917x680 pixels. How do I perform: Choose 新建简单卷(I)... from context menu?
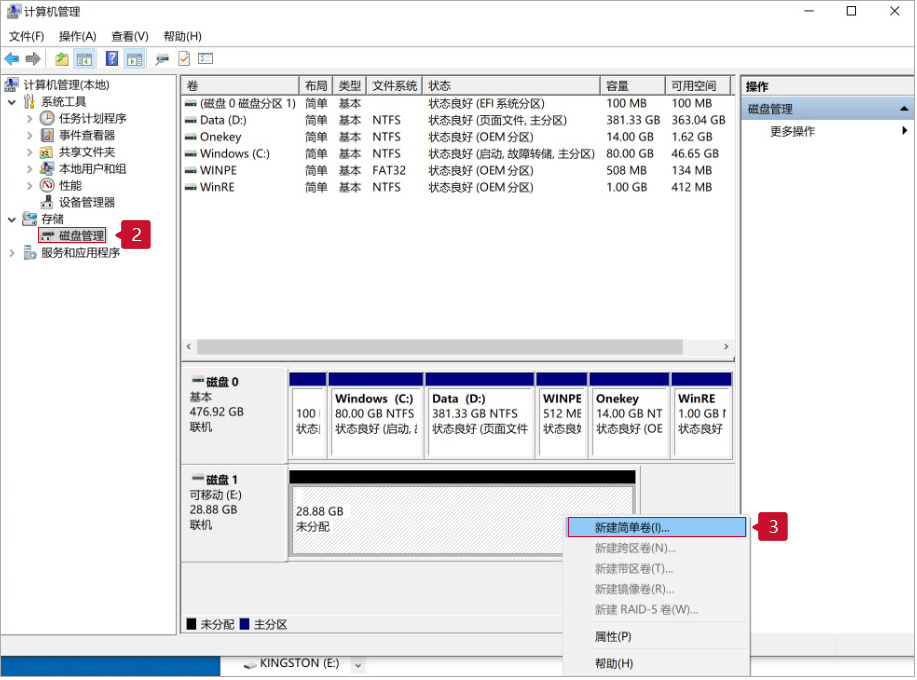632,527
